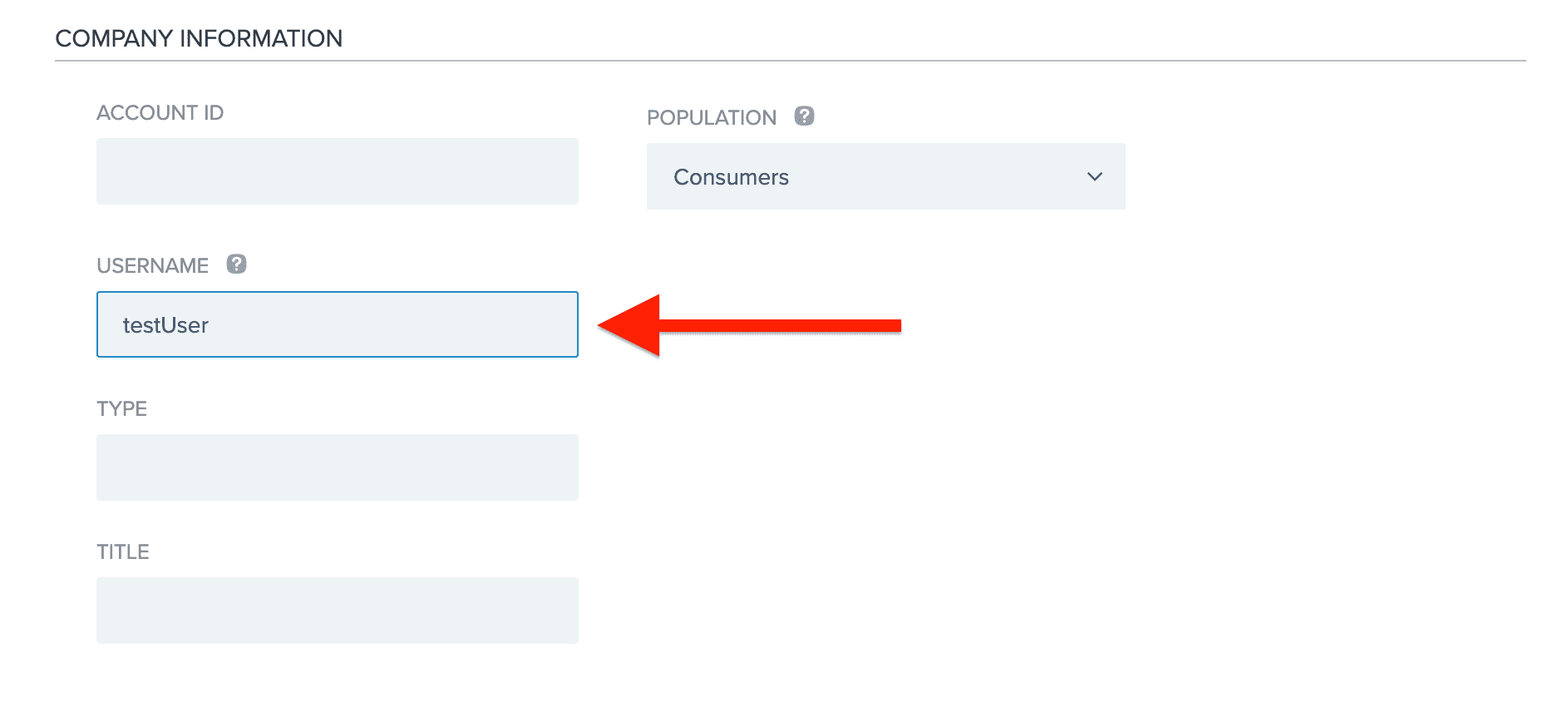Click the help icon beside POPULATION
This screenshot has width=1568, height=702.
804,116
